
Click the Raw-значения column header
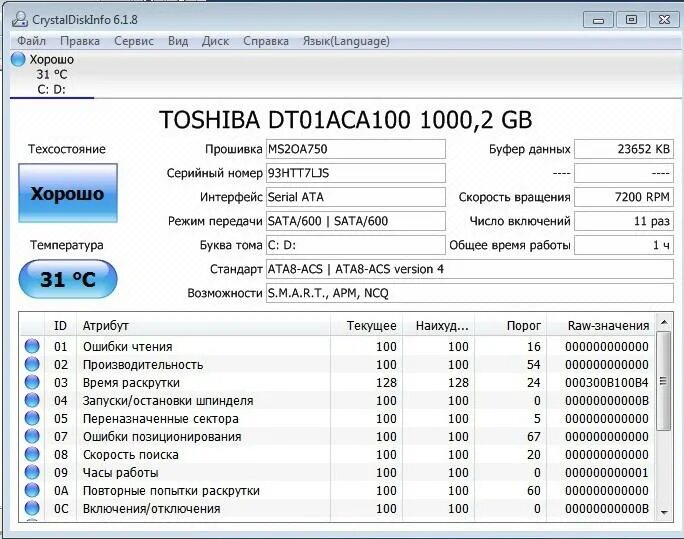point(600,326)
